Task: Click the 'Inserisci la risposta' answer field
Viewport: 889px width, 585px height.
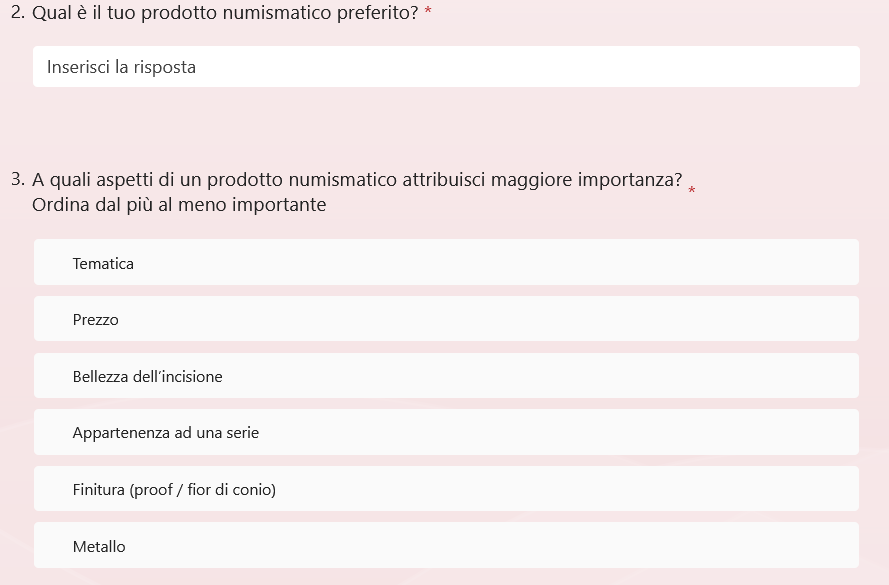Action: pyautogui.click(x=446, y=67)
